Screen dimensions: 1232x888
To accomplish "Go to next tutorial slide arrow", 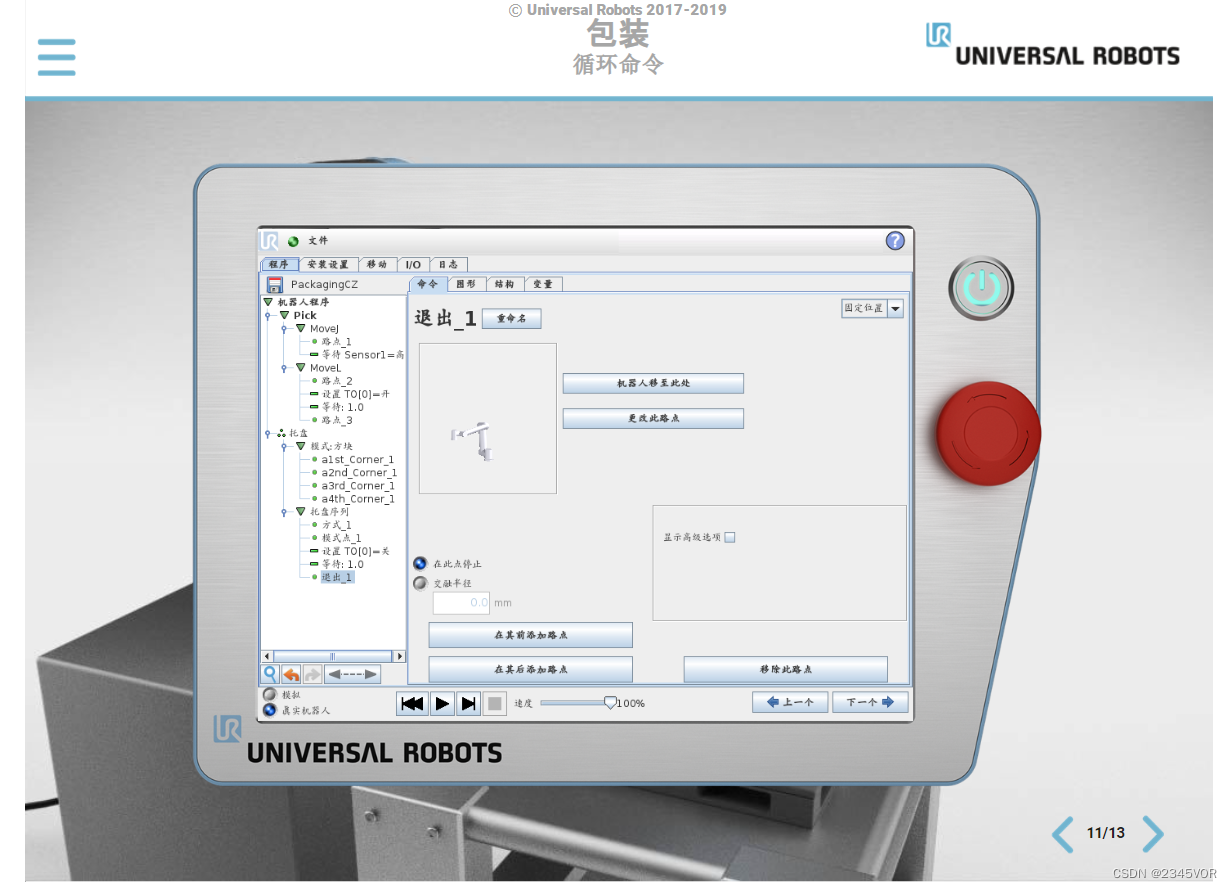I will coord(1153,833).
